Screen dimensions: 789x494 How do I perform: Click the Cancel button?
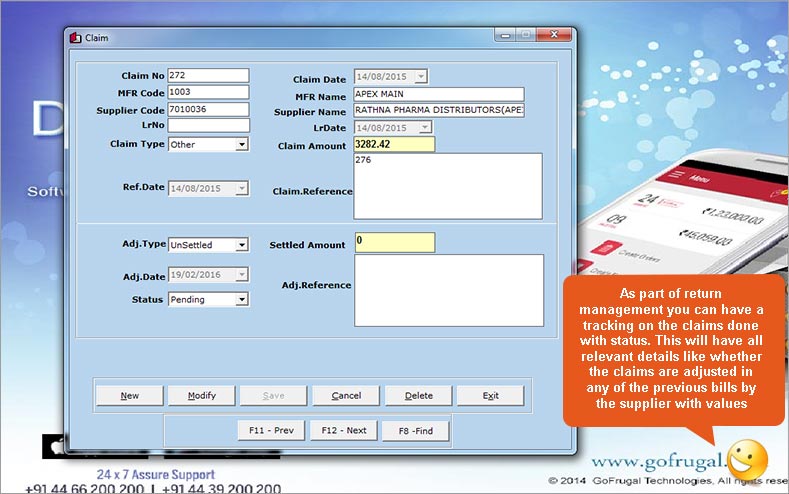(x=346, y=395)
